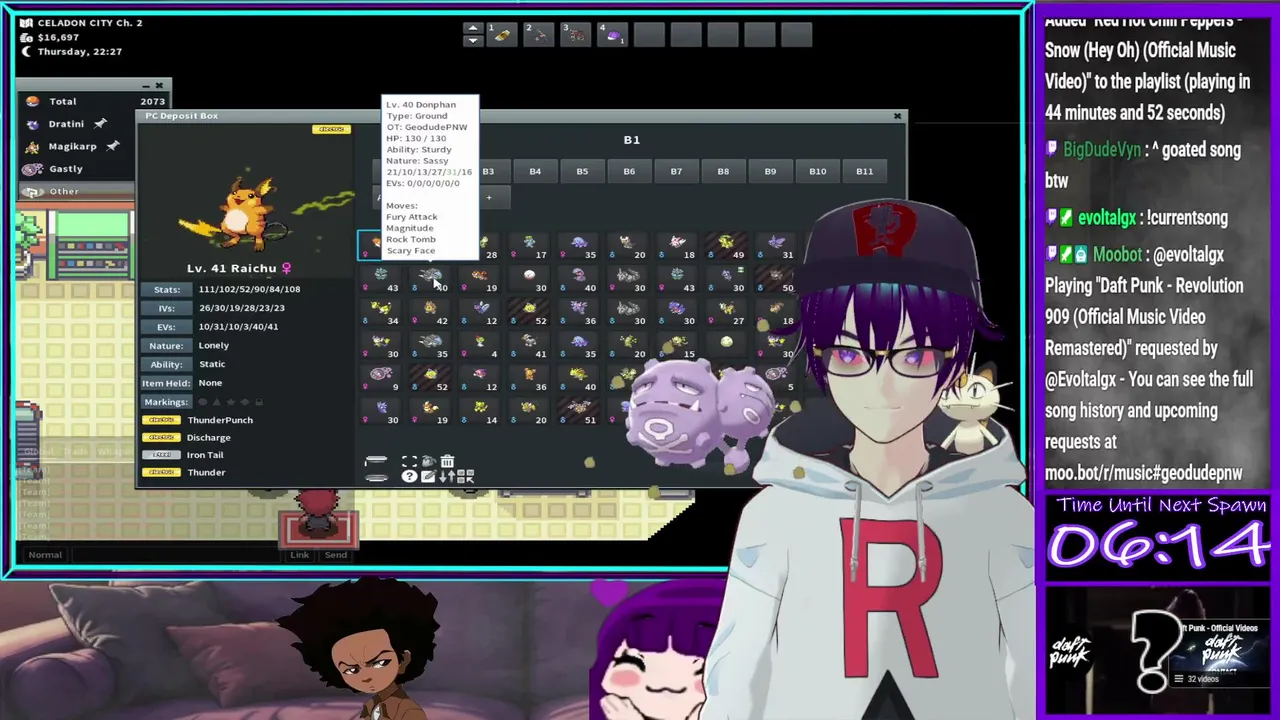
Task: Select hotbar slot 4 item
Action: pos(612,35)
